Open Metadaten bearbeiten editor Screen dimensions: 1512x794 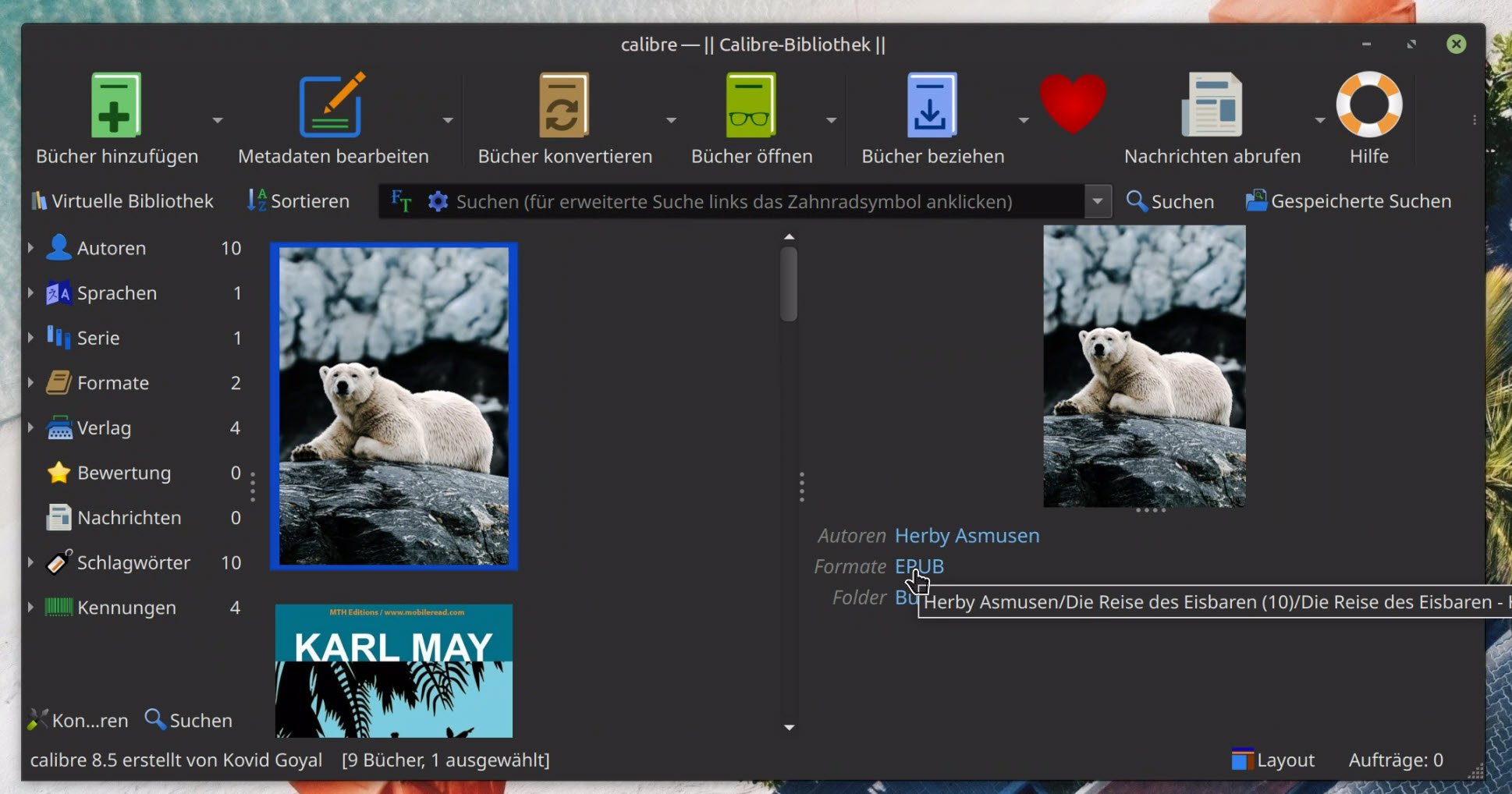[332, 106]
